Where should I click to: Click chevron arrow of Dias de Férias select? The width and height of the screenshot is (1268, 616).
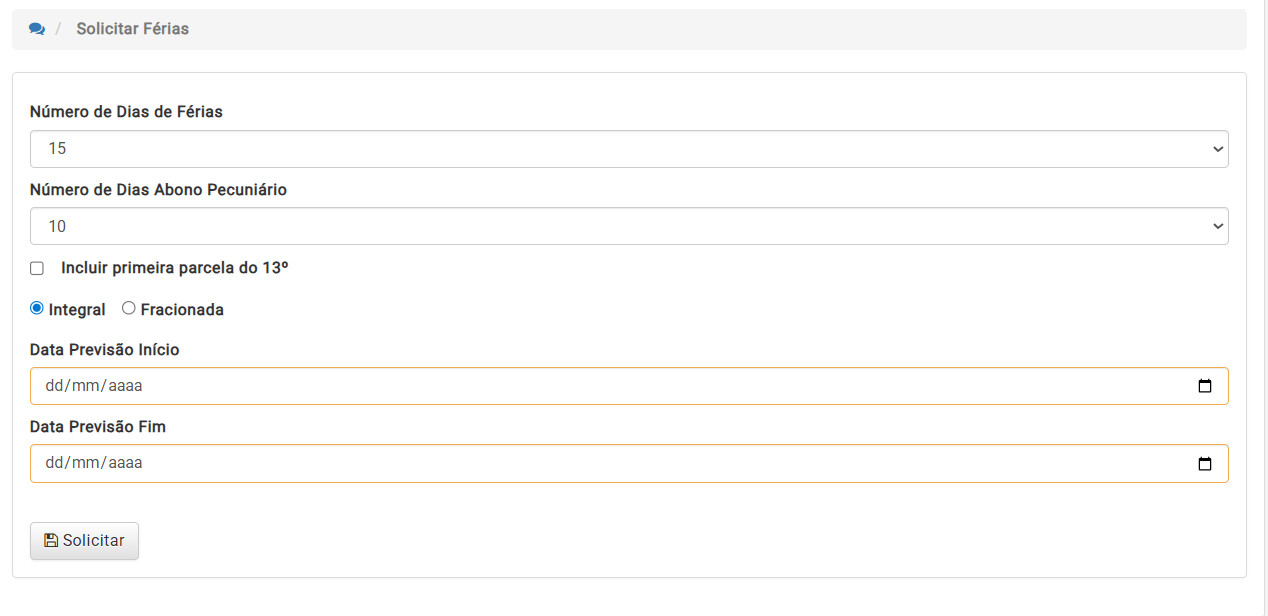(1217, 149)
